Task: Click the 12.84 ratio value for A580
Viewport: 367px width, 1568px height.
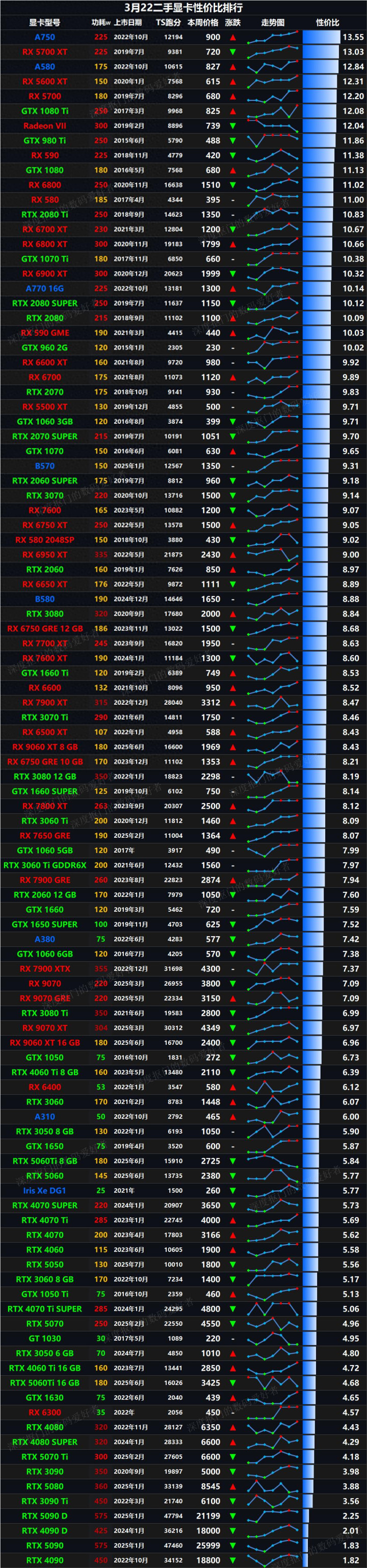Action: tap(353, 67)
